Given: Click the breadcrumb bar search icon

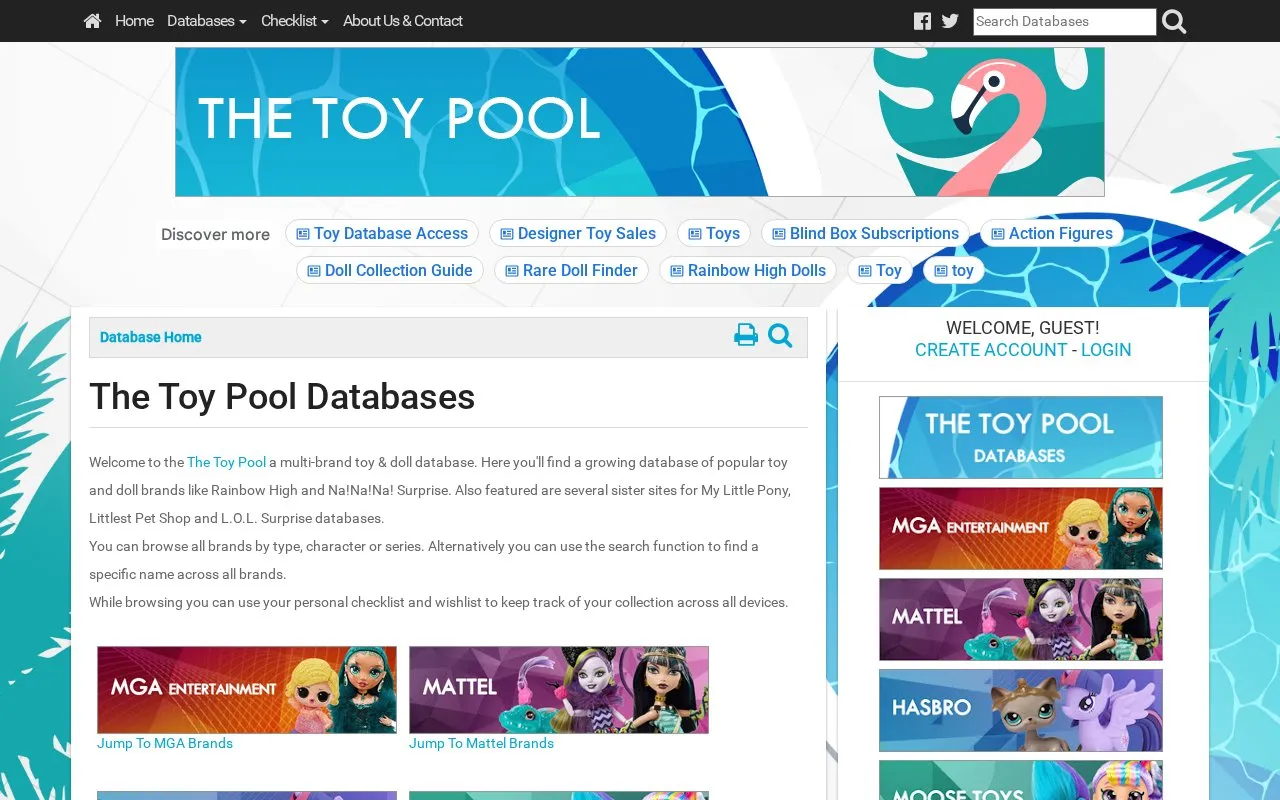Looking at the screenshot, I should [780, 336].
